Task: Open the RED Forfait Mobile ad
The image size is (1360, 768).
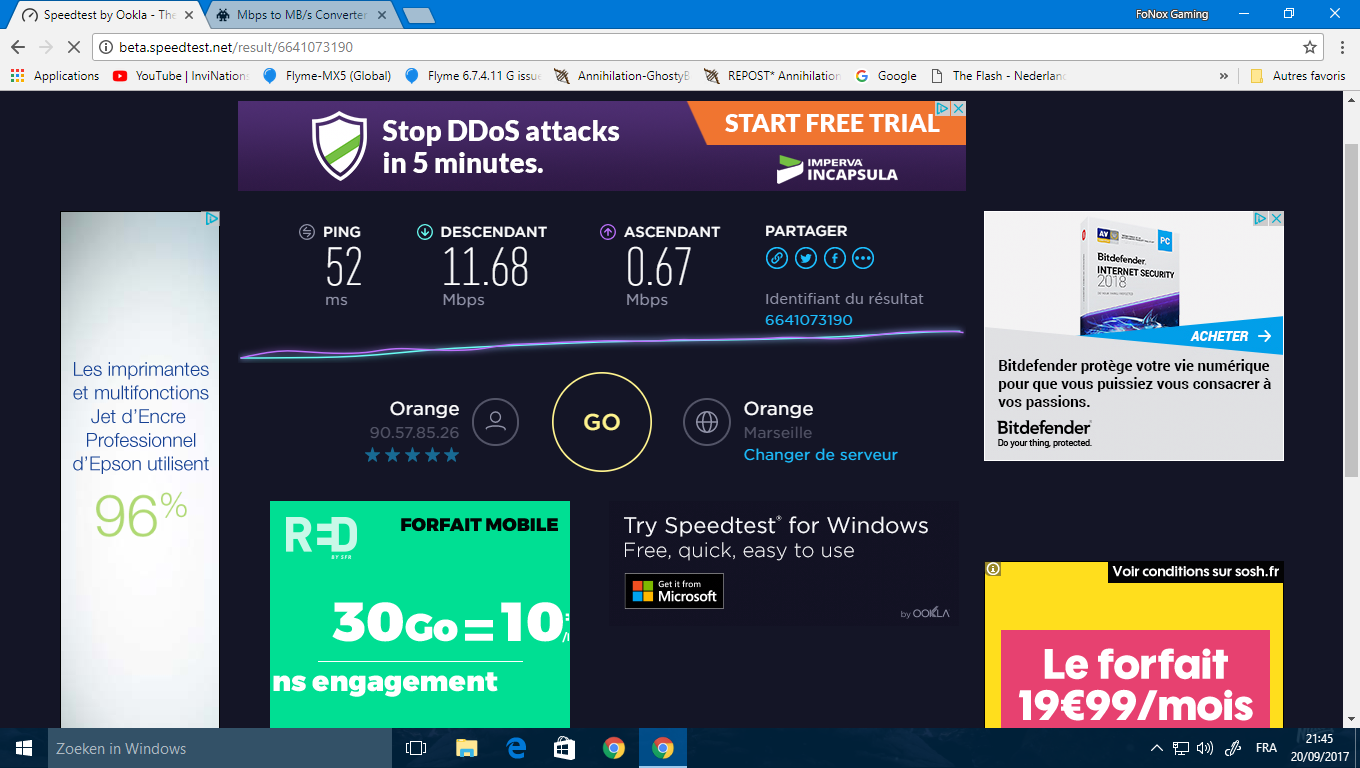Action: 420,614
